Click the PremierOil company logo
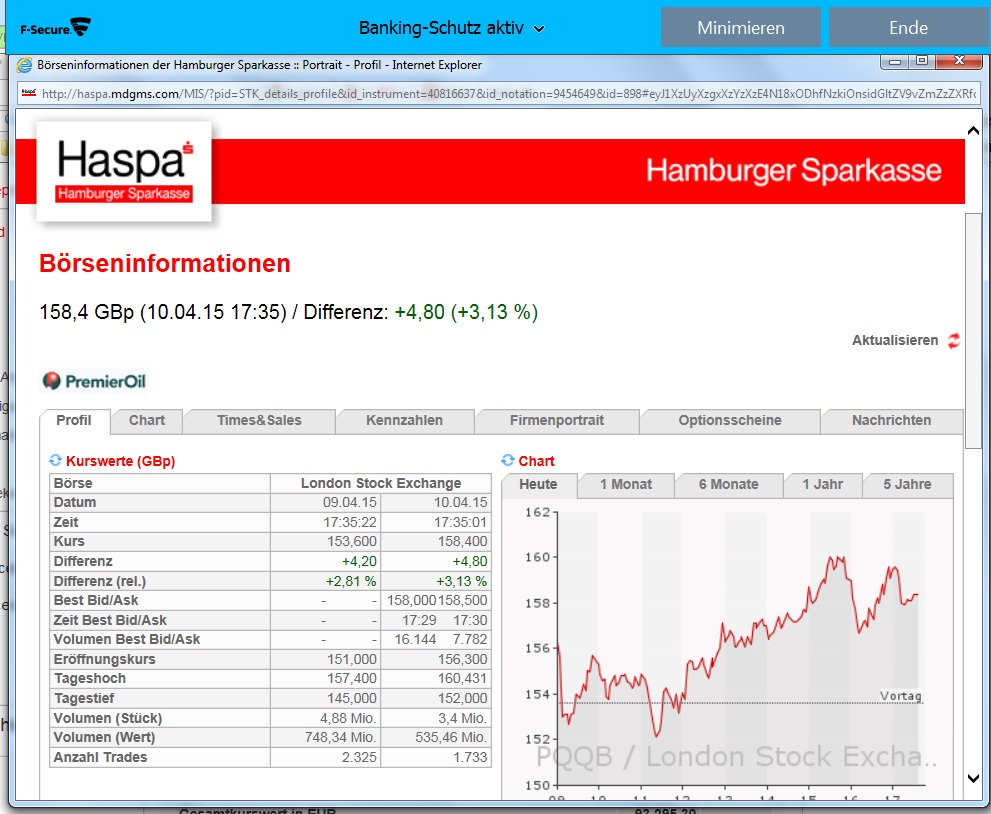Image resolution: width=991 pixels, height=814 pixels. pos(94,381)
